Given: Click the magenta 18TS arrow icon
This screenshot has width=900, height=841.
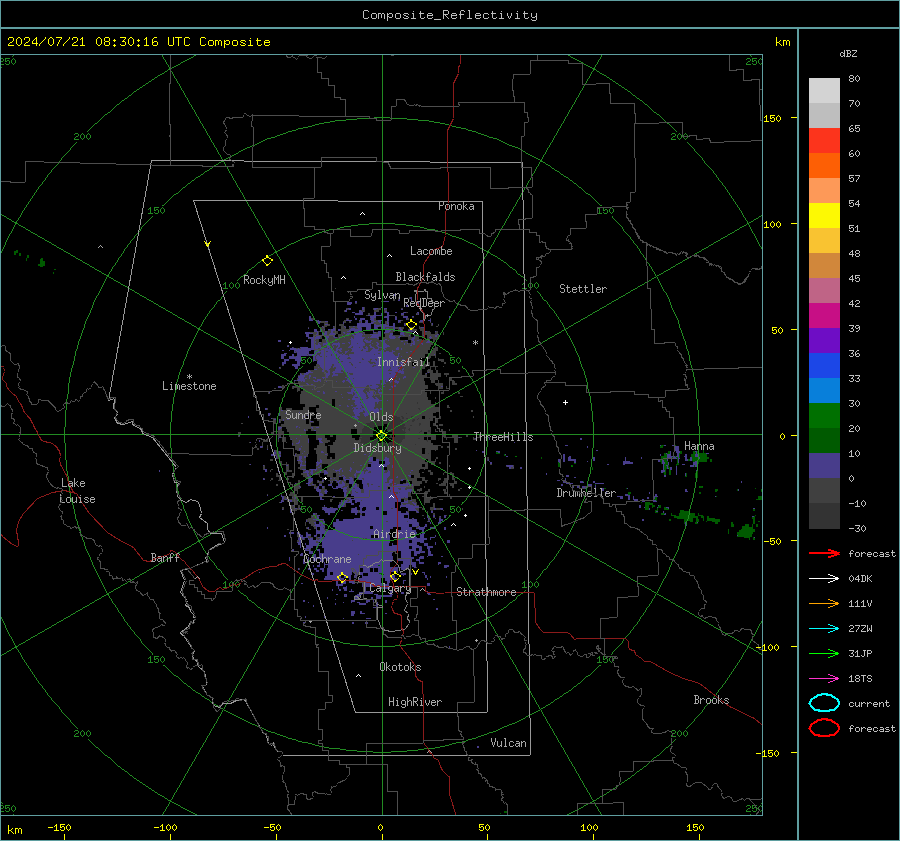Looking at the screenshot, I should click(824, 679).
